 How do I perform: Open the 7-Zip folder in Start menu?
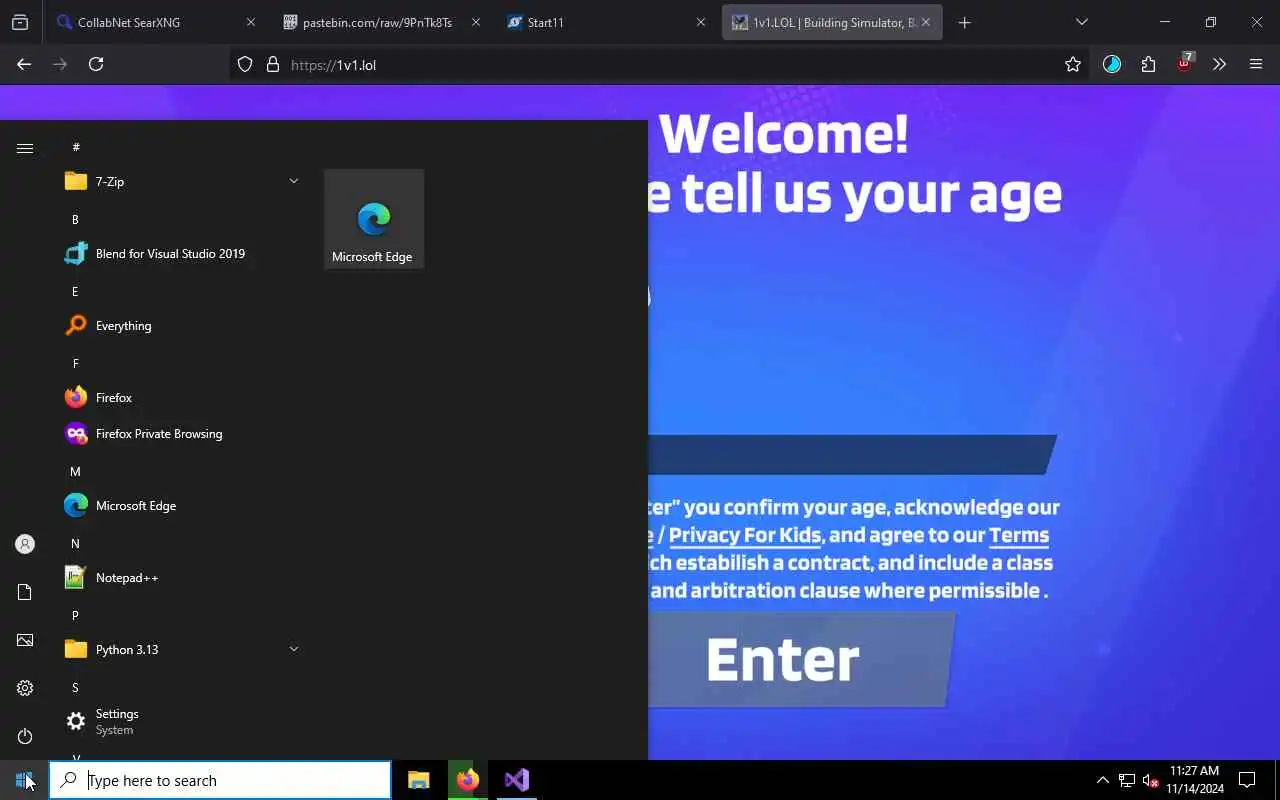point(180,181)
